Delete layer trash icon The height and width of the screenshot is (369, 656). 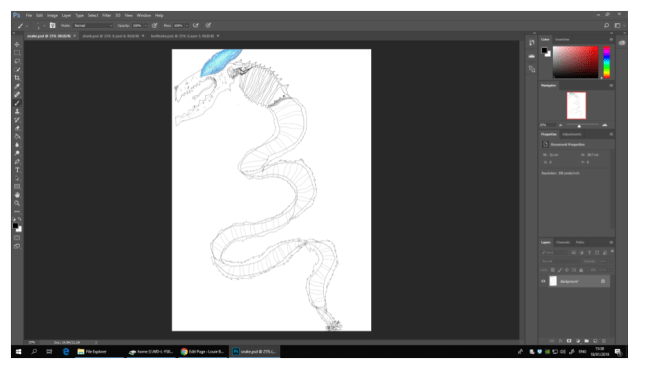pos(603,341)
